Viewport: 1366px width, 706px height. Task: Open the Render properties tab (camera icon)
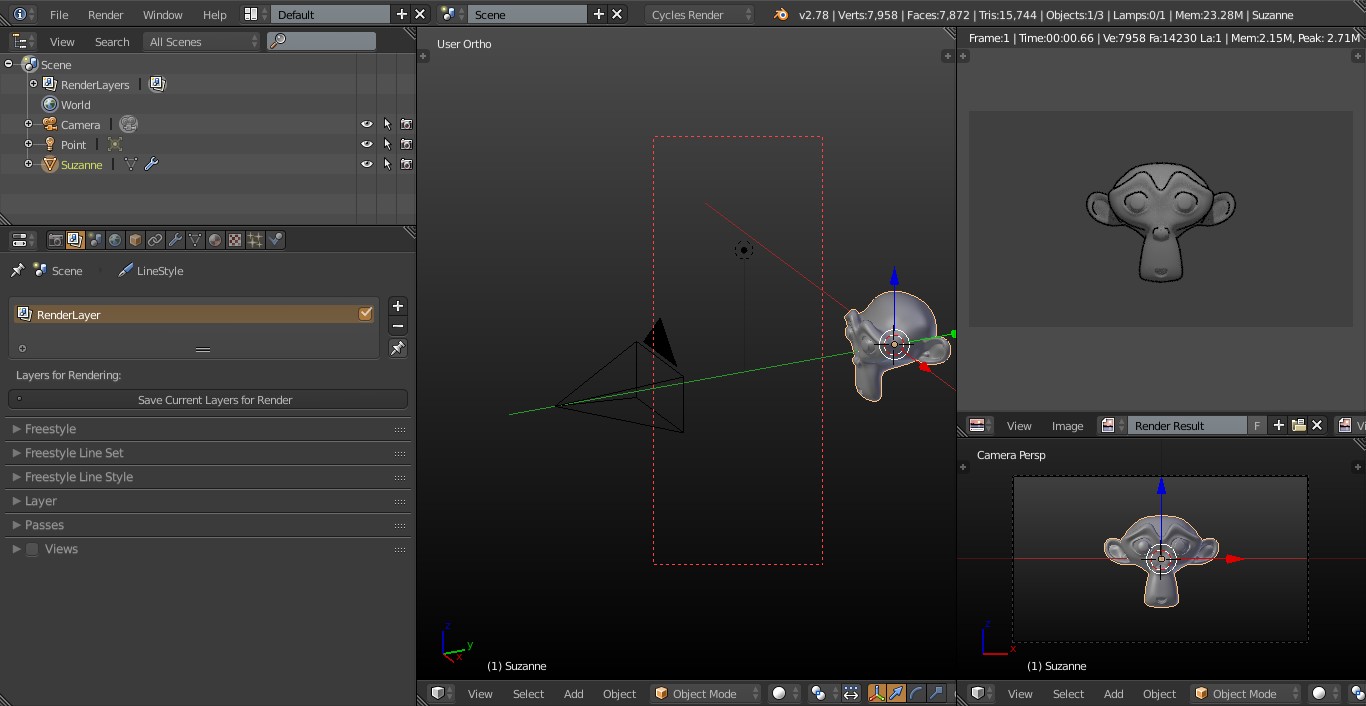(x=55, y=240)
